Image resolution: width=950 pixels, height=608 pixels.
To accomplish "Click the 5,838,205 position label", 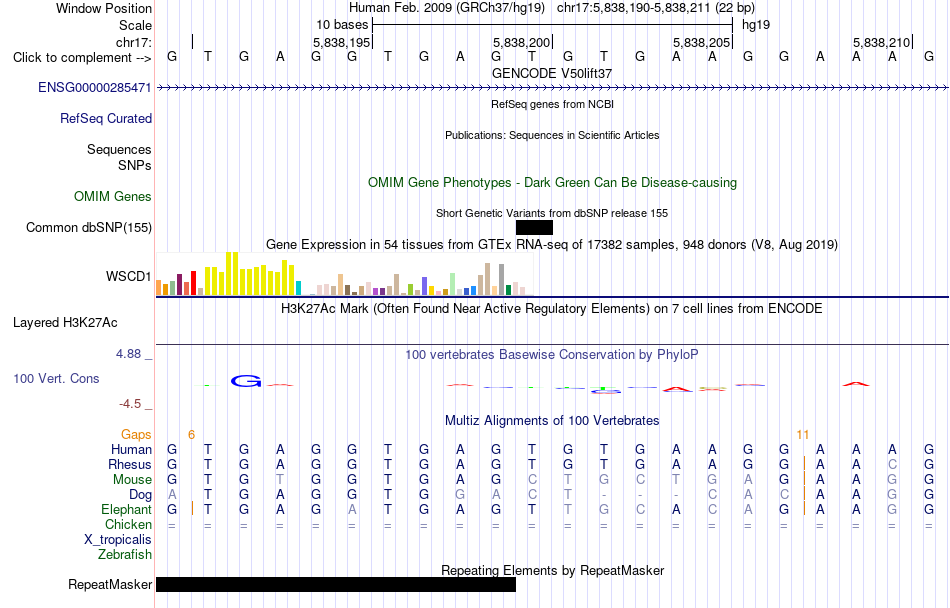I will [x=702, y=42].
